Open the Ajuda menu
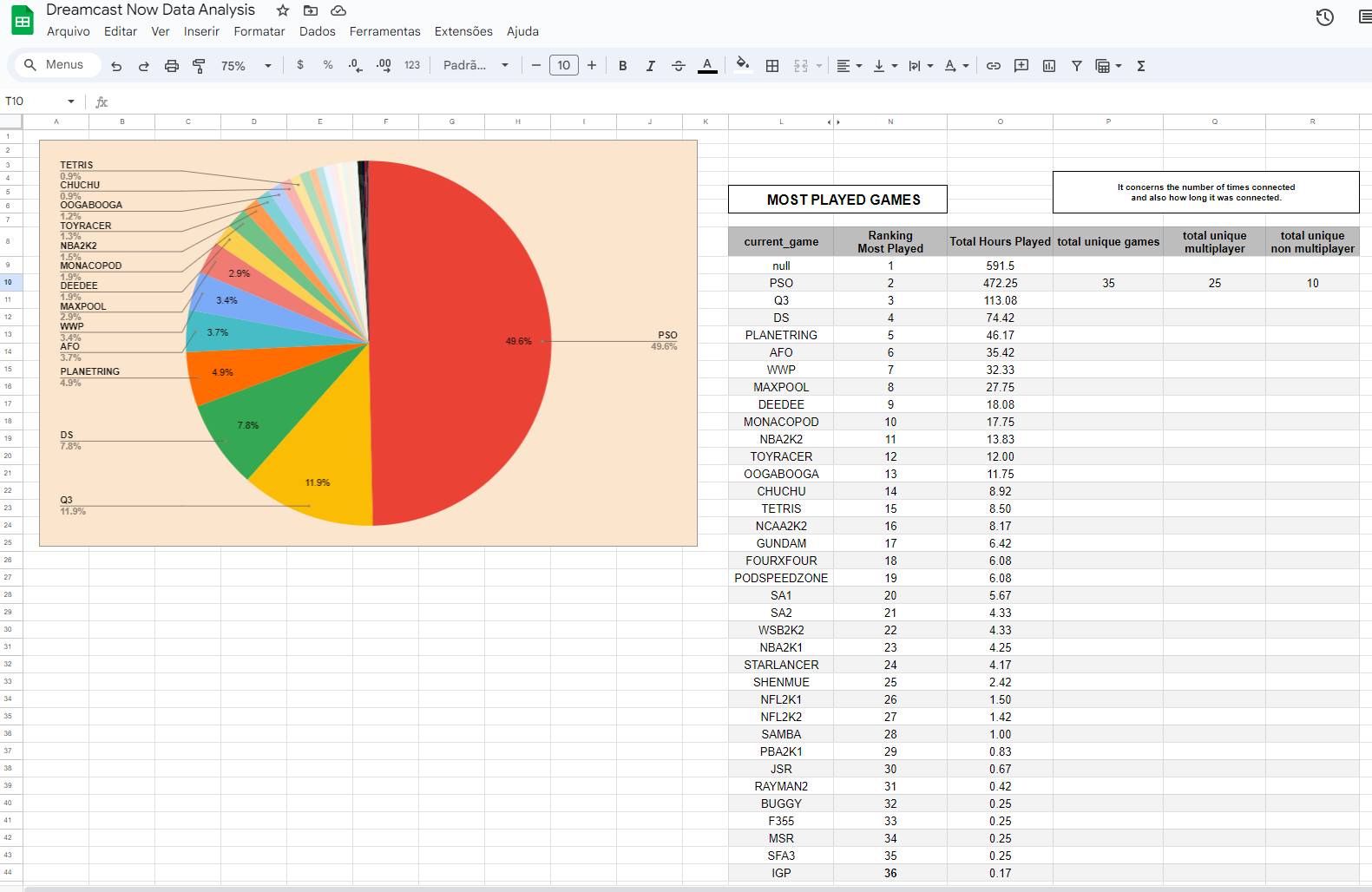Image resolution: width=1372 pixels, height=892 pixels. (x=522, y=31)
